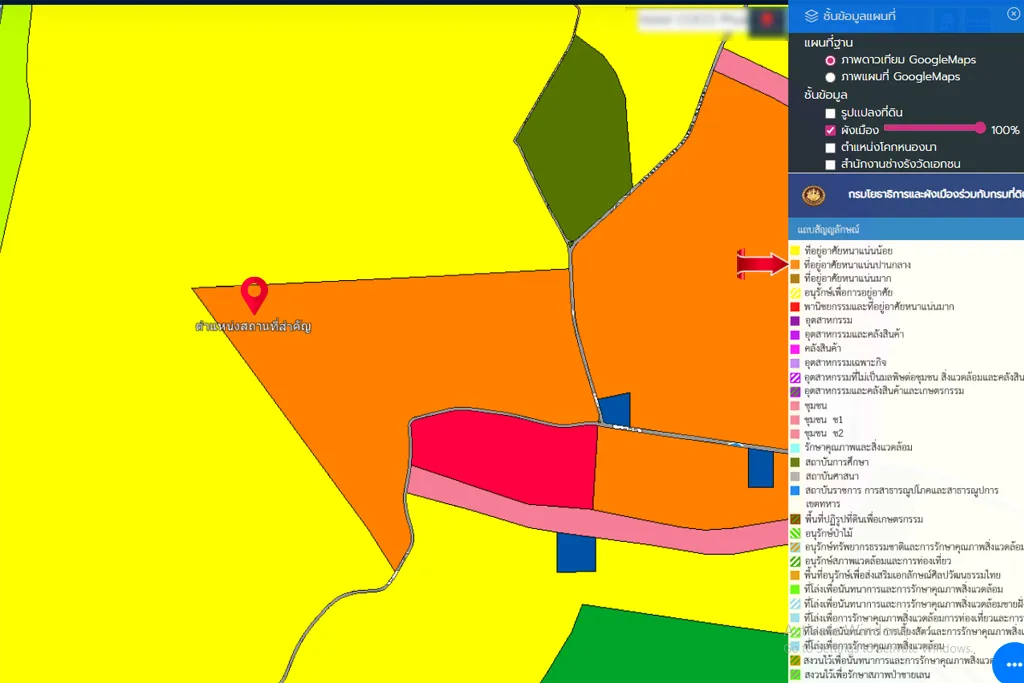Viewport: 1024px width, 683px height.
Task: Click the hatched green อนุรักษ์ป่าไม้ legend swatch
Action: [795, 533]
